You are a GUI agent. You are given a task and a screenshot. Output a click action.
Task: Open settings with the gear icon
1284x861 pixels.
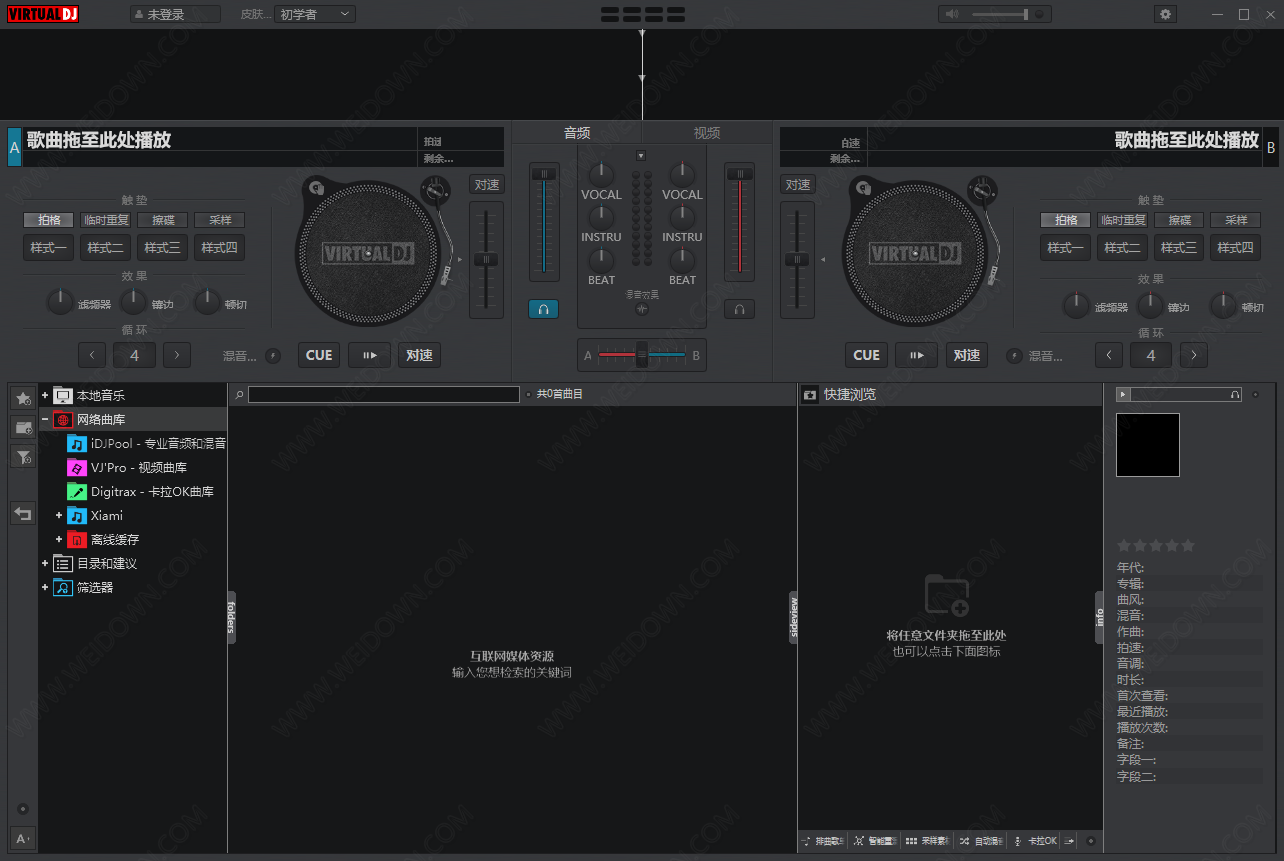(x=1165, y=14)
